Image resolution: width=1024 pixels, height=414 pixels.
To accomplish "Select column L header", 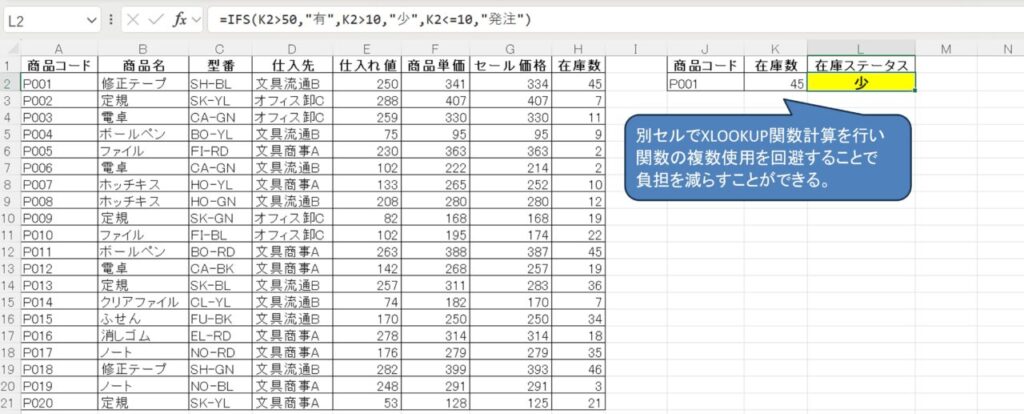I will tap(861, 48).
